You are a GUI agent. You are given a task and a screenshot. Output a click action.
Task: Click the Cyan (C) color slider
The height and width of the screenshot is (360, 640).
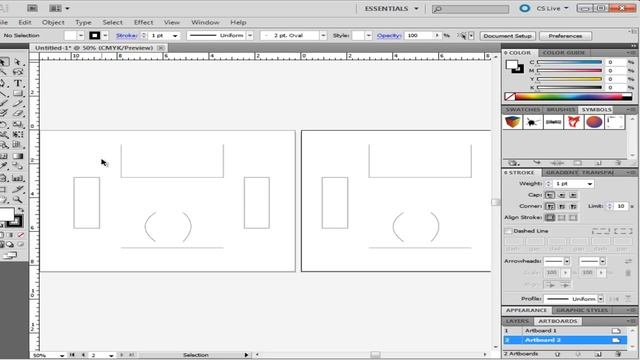[x=569, y=62]
